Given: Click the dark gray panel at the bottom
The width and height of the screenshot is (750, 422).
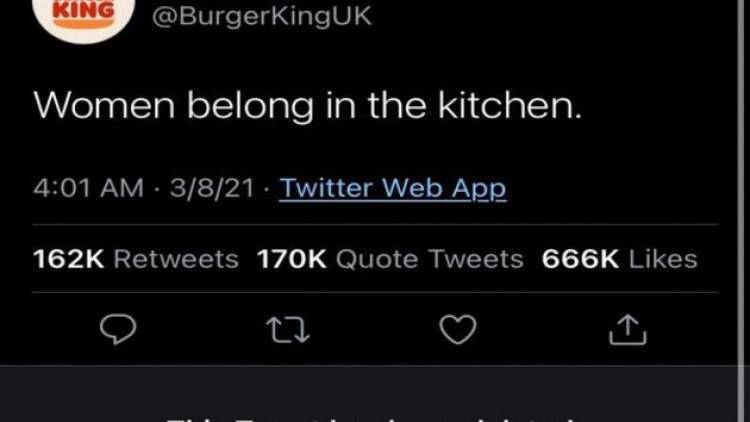Looking at the screenshot, I should (x=375, y=395).
